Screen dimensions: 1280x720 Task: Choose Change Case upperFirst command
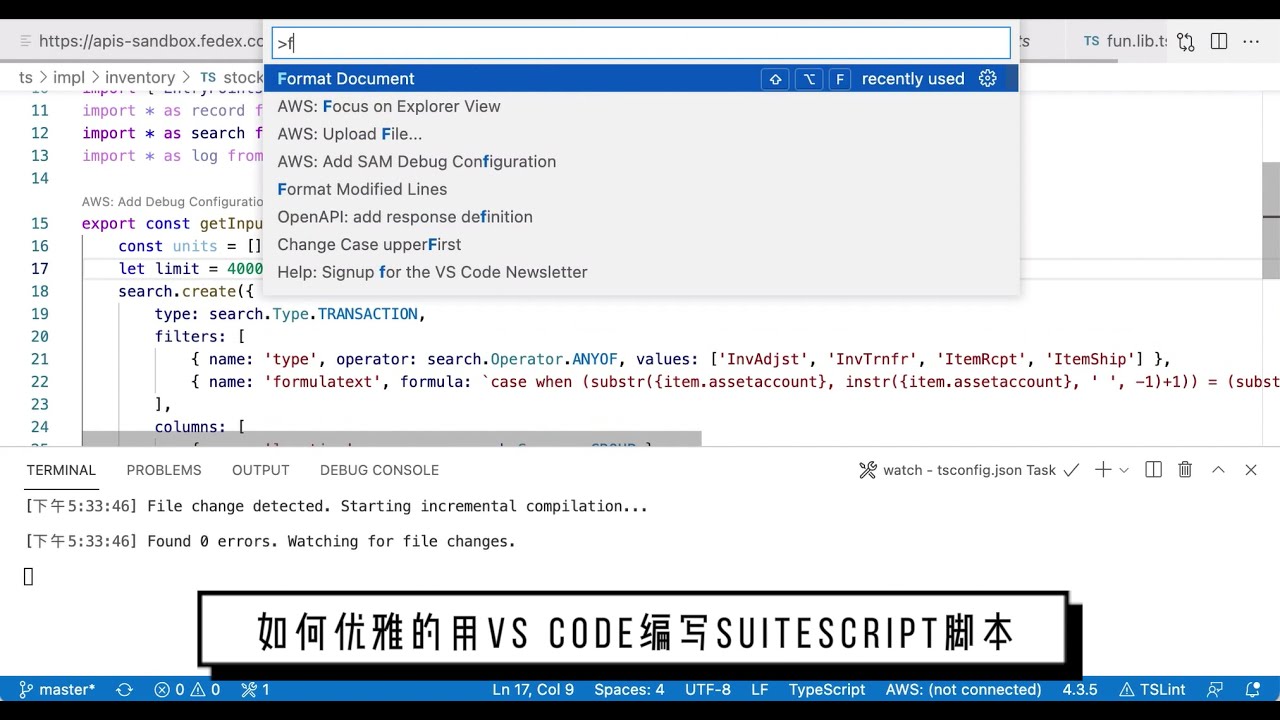(x=640, y=244)
